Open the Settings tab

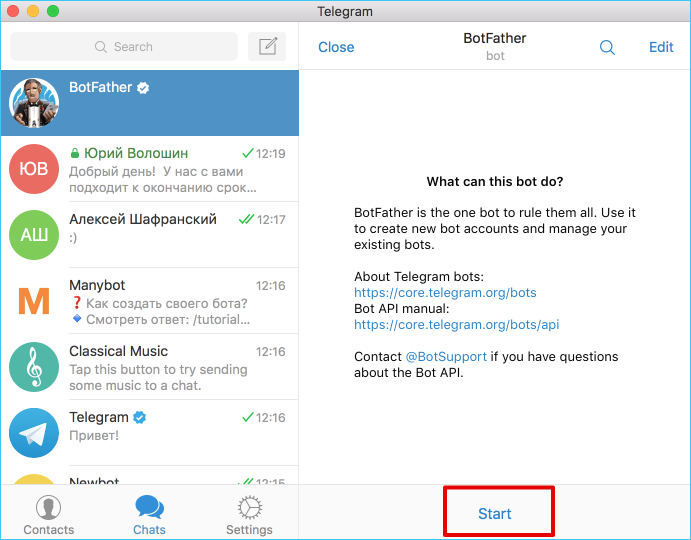pos(249,514)
